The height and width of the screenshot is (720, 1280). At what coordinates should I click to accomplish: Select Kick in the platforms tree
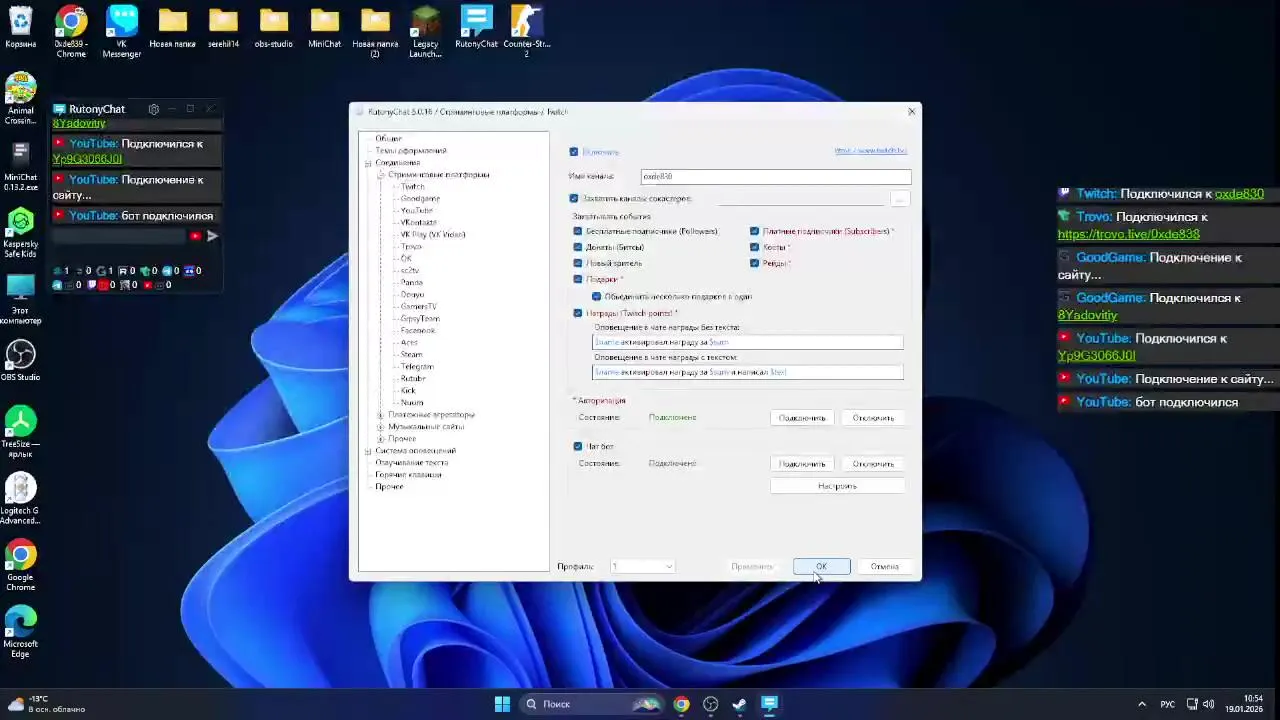(408, 391)
